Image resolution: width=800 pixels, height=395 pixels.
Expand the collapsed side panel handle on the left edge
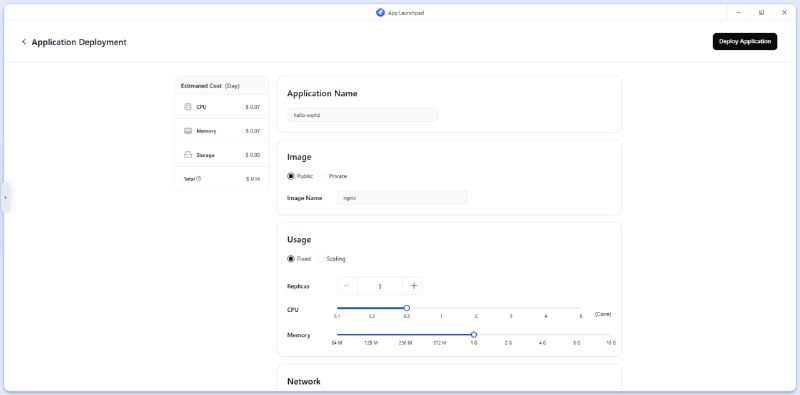(x=5, y=197)
